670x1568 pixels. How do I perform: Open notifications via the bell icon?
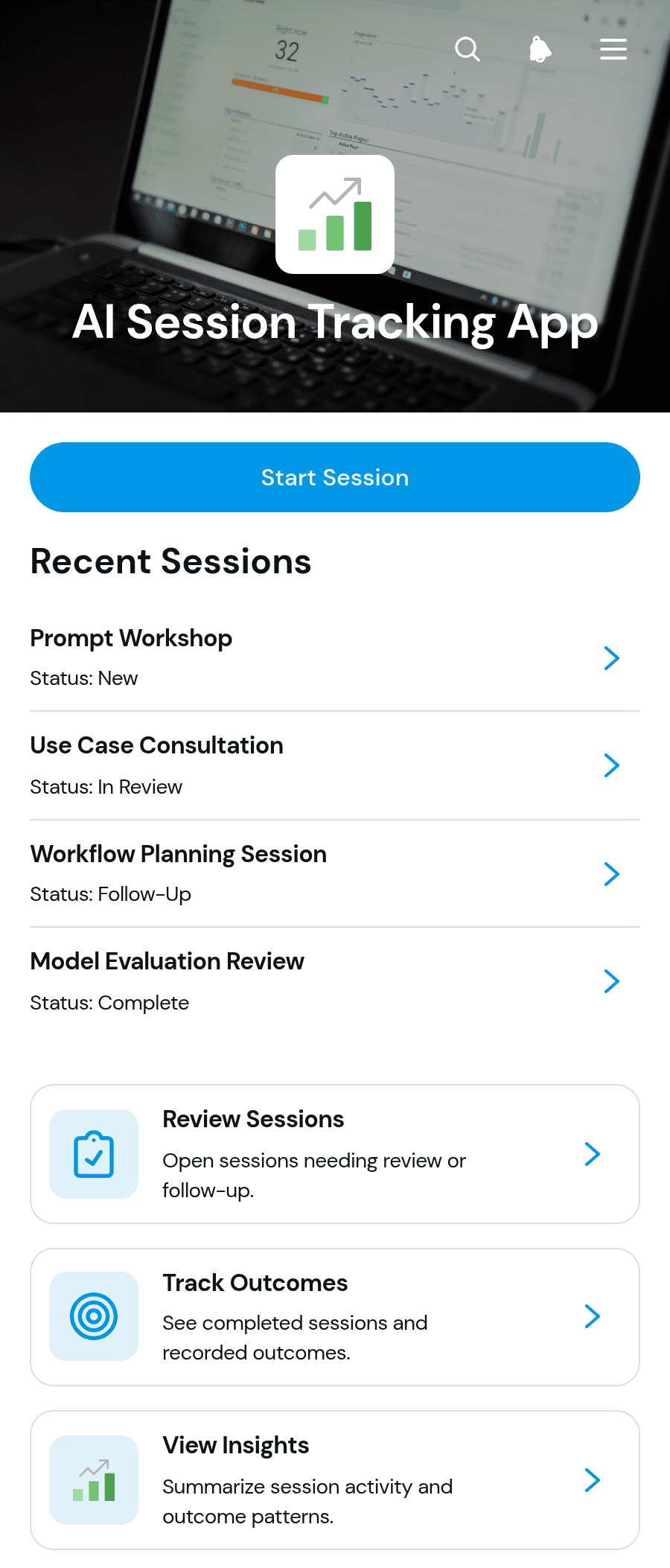(x=540, y=49)
